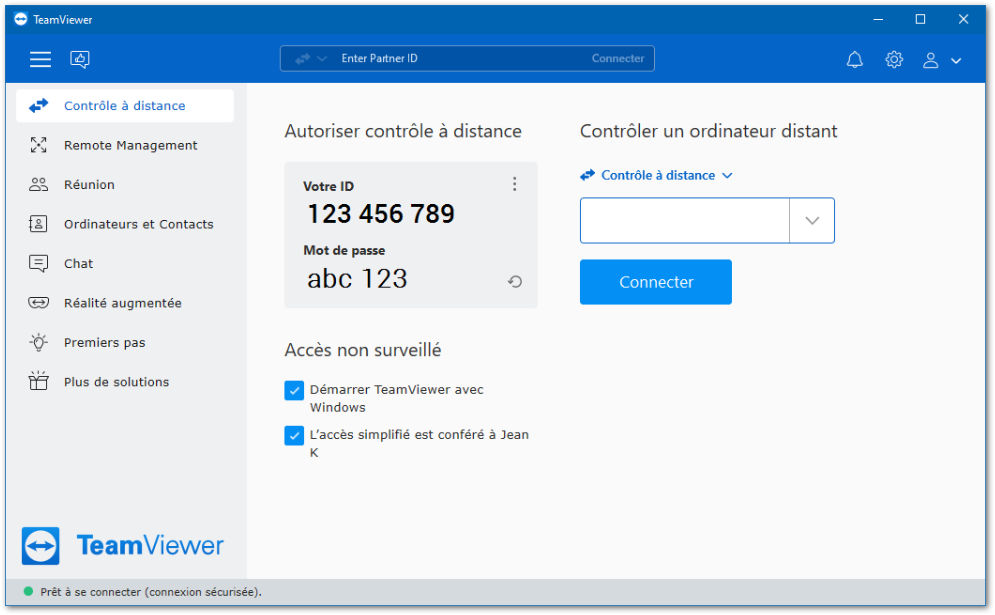Viewport: 995px width, 615px height.
Task: Refresh the password with the reload icon
Action: [515, 281]
